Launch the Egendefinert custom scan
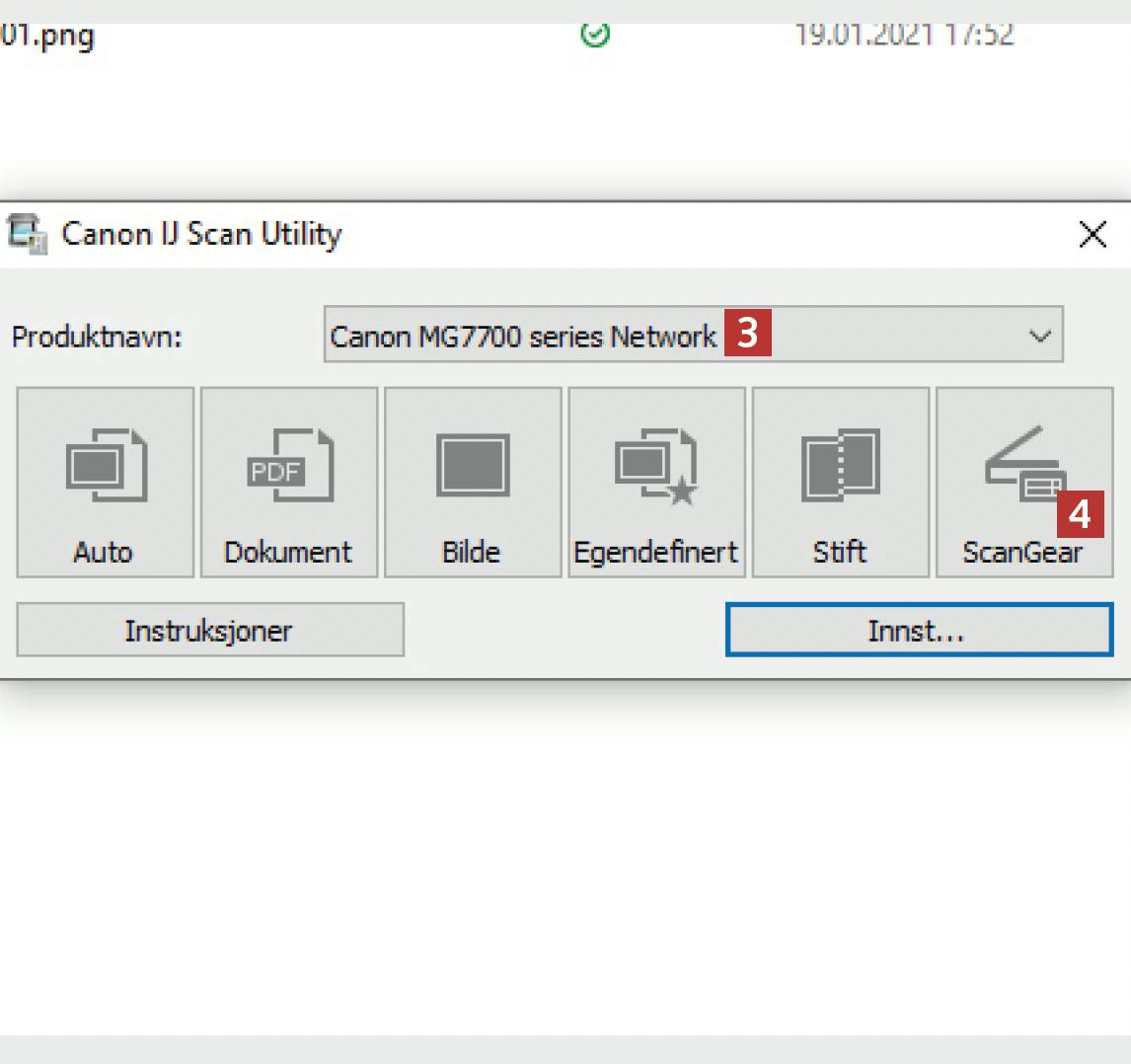The image size is (1131, 1064). [x=657, y=483]
